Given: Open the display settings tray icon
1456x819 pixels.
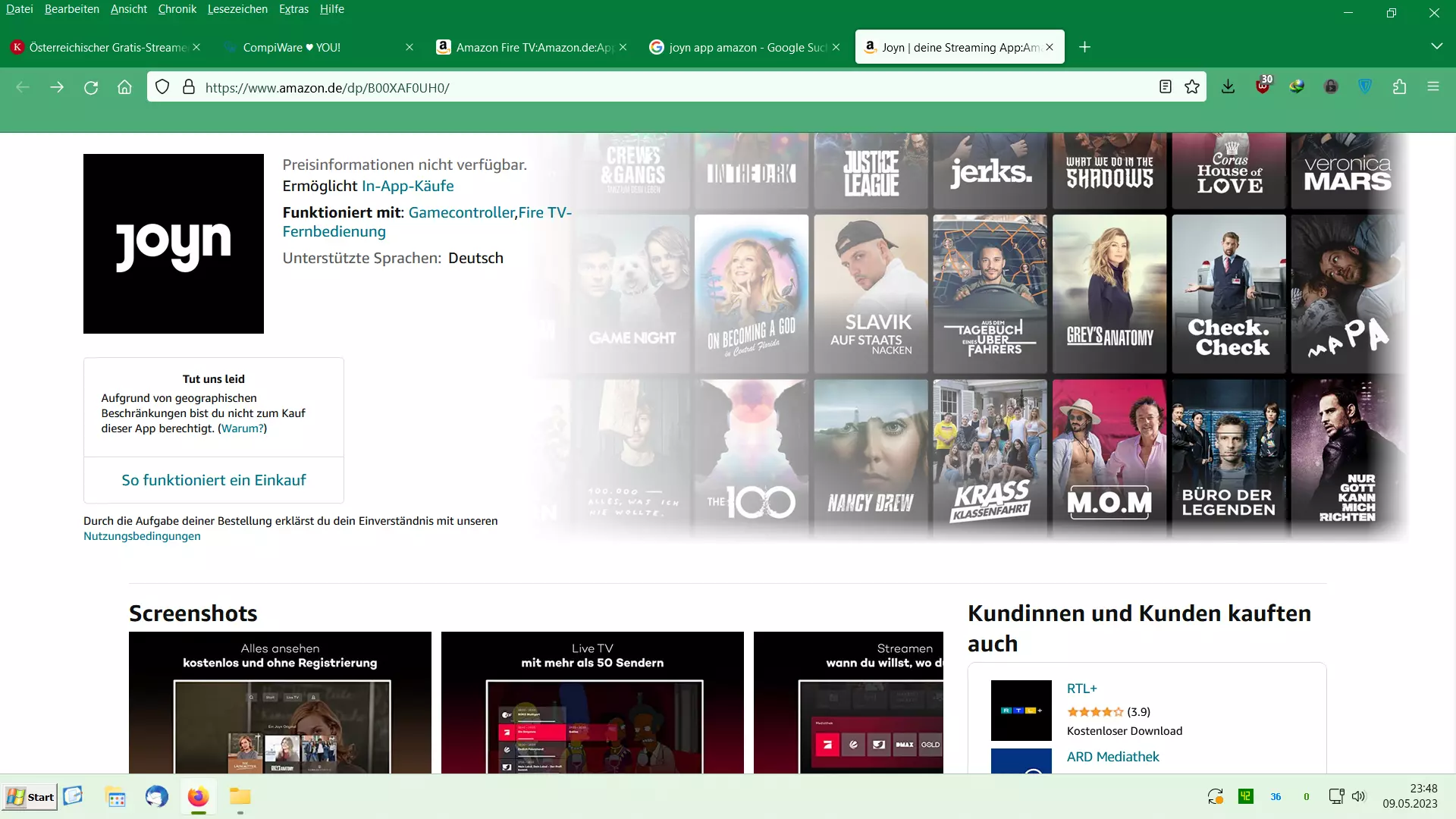Looking at the screenshot, I should coord(1336,796).
